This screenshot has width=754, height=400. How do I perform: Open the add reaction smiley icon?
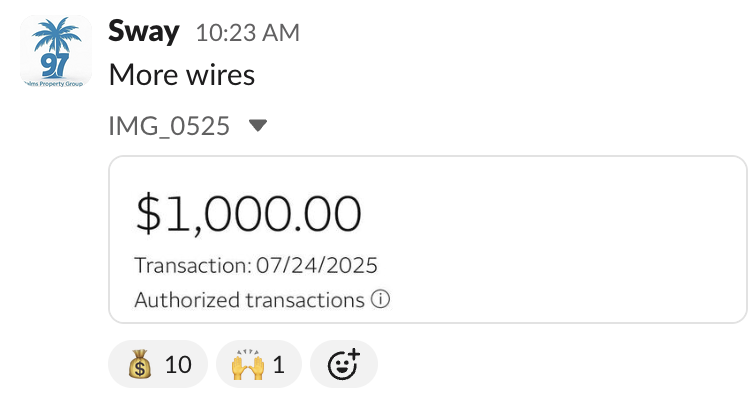tap(344, 364)
